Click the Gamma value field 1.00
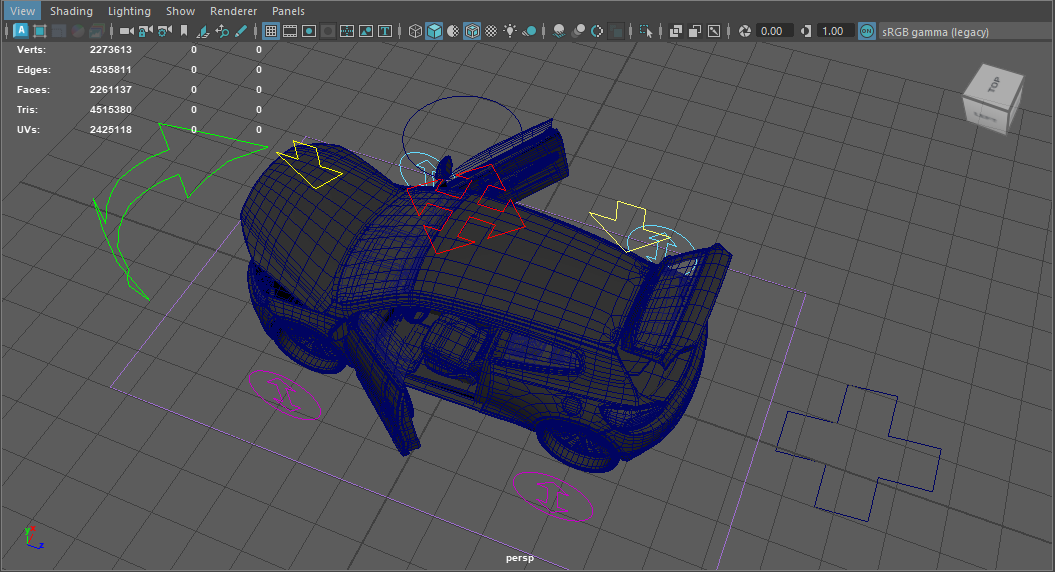This screenshot has height=572, width=1055. pyautogui.click(x=833, y=31)
